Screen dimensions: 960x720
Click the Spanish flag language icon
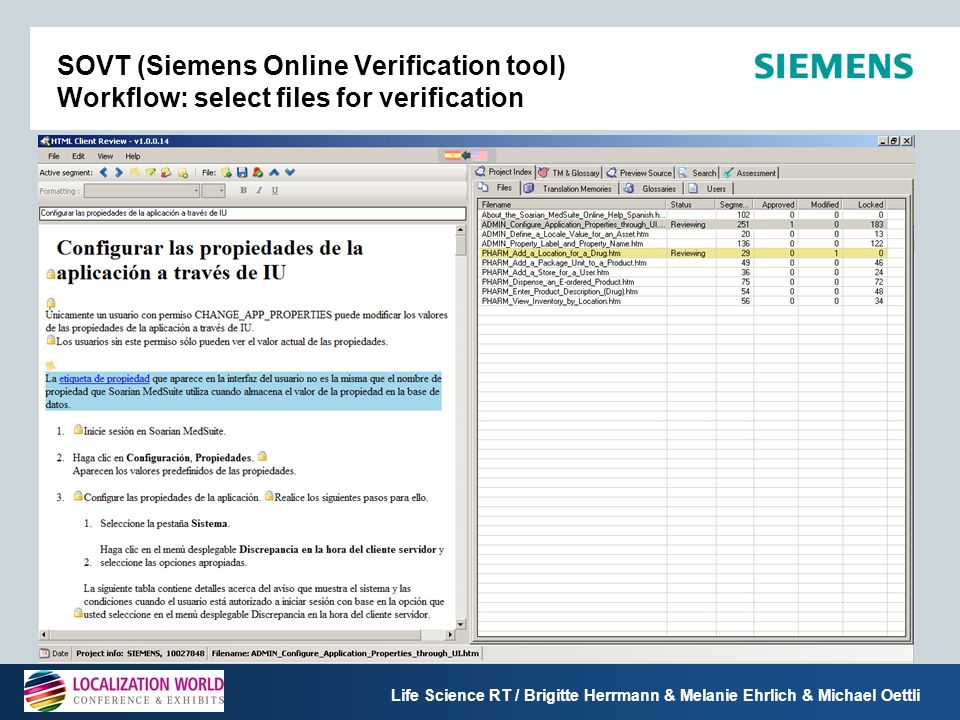452,156
